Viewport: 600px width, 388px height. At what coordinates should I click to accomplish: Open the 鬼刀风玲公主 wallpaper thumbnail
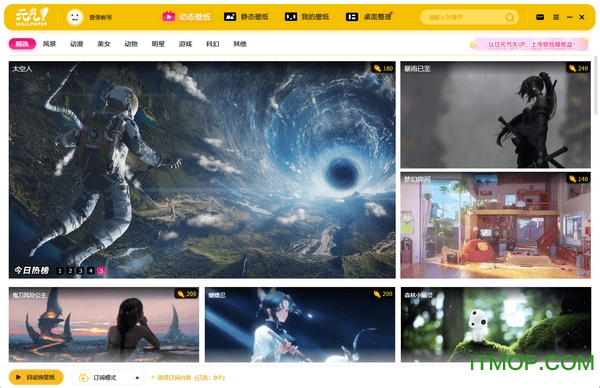[x=104, y=324]
